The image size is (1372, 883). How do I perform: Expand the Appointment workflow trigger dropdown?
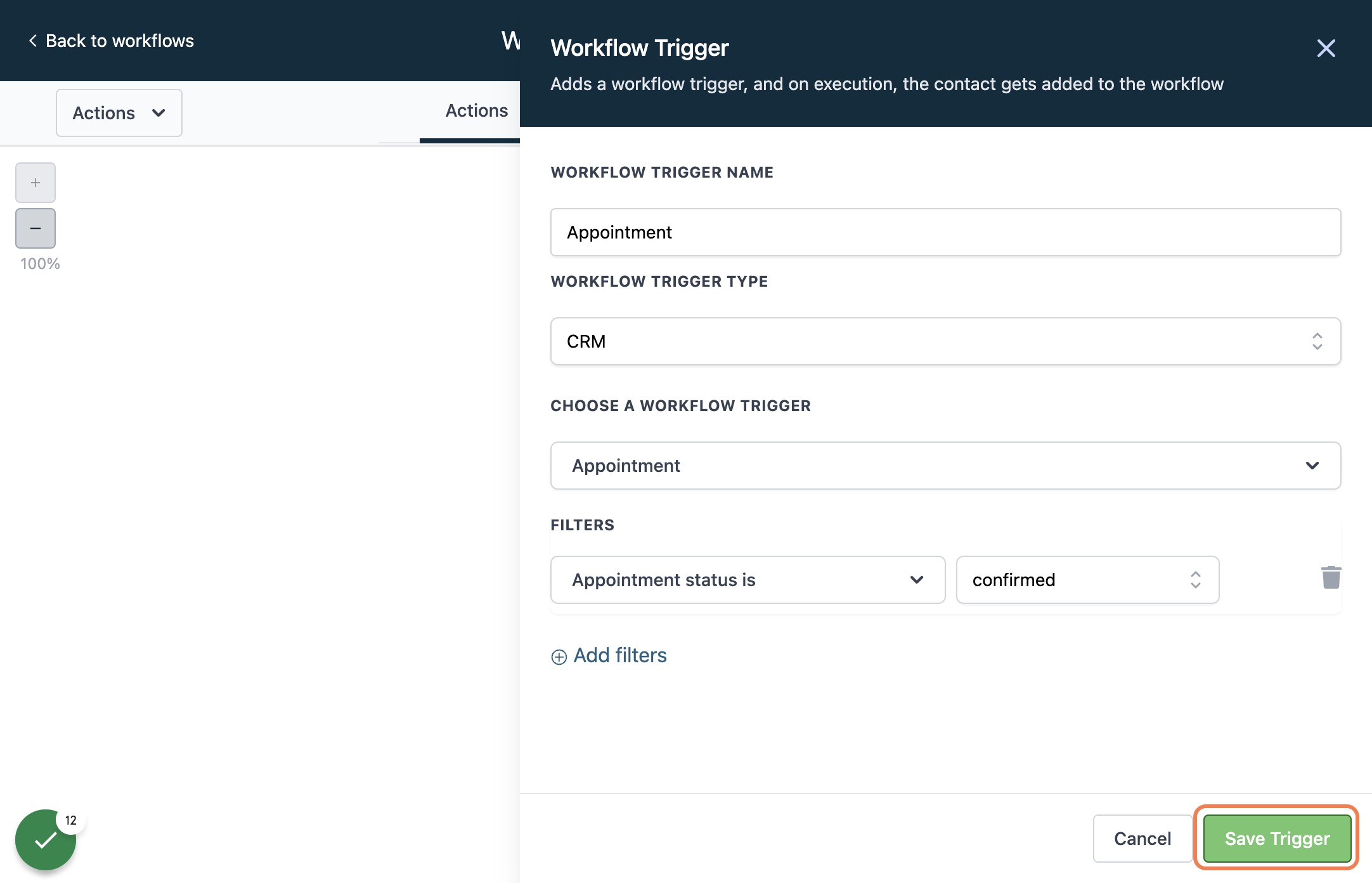(945, 466)
